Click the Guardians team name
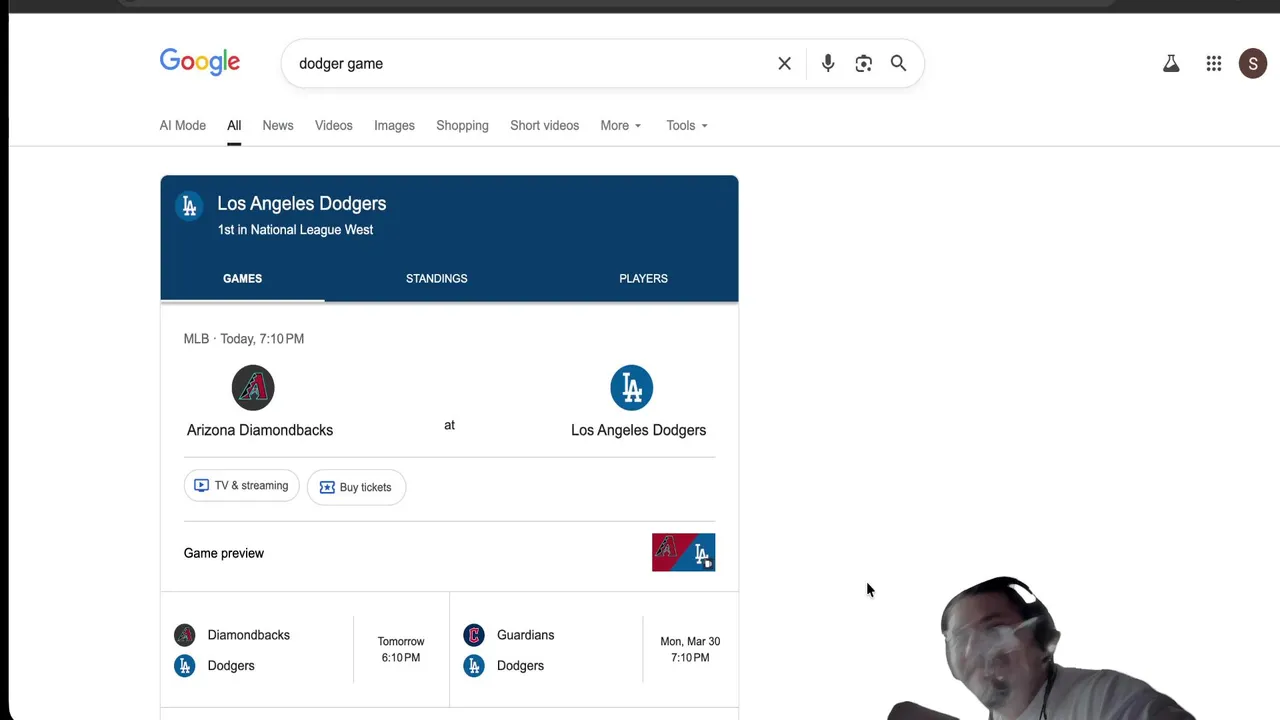Screen dimensions: 1280x720 (x=525, y=635)
